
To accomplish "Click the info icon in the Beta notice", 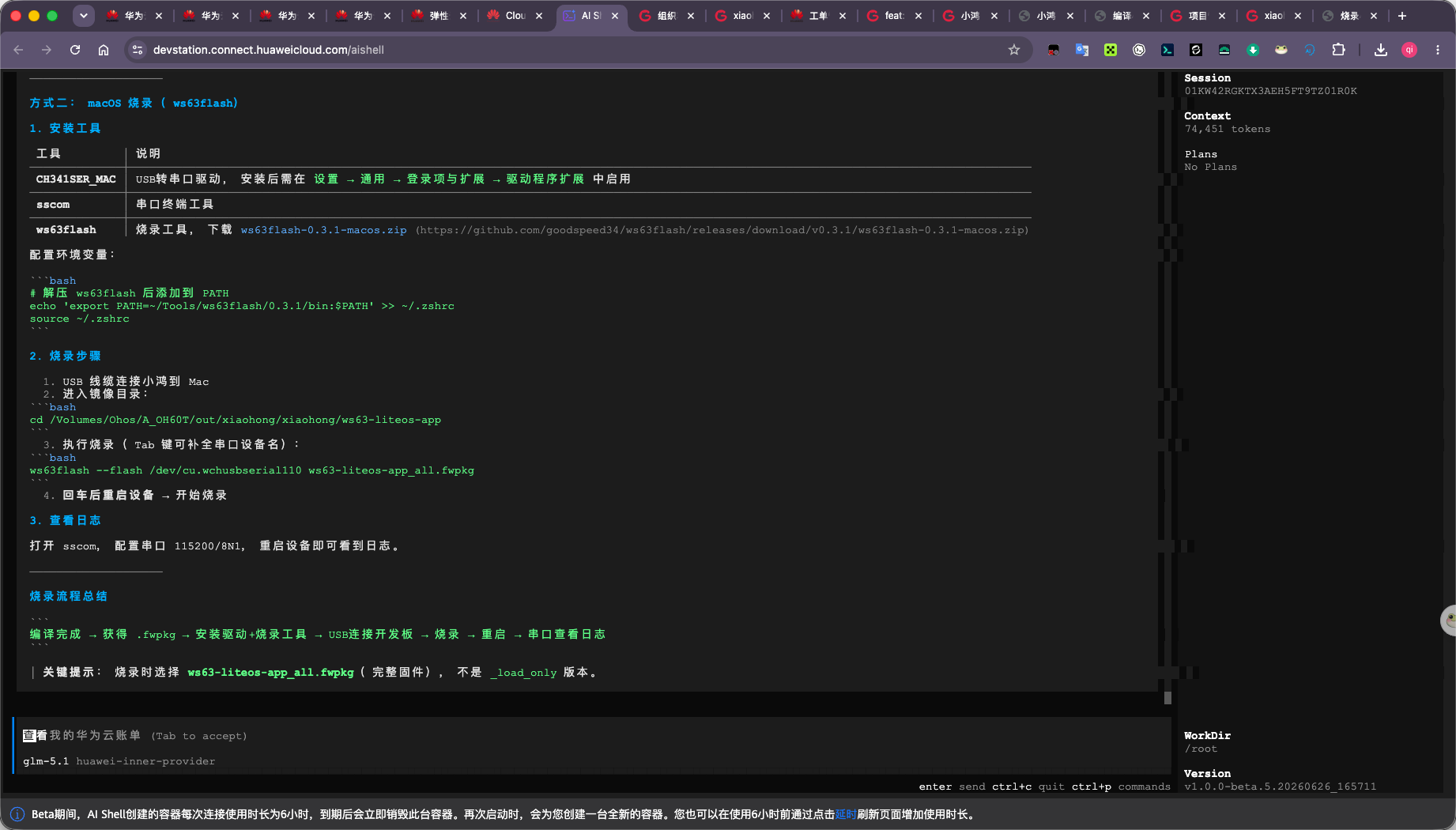I will (17, 814).
